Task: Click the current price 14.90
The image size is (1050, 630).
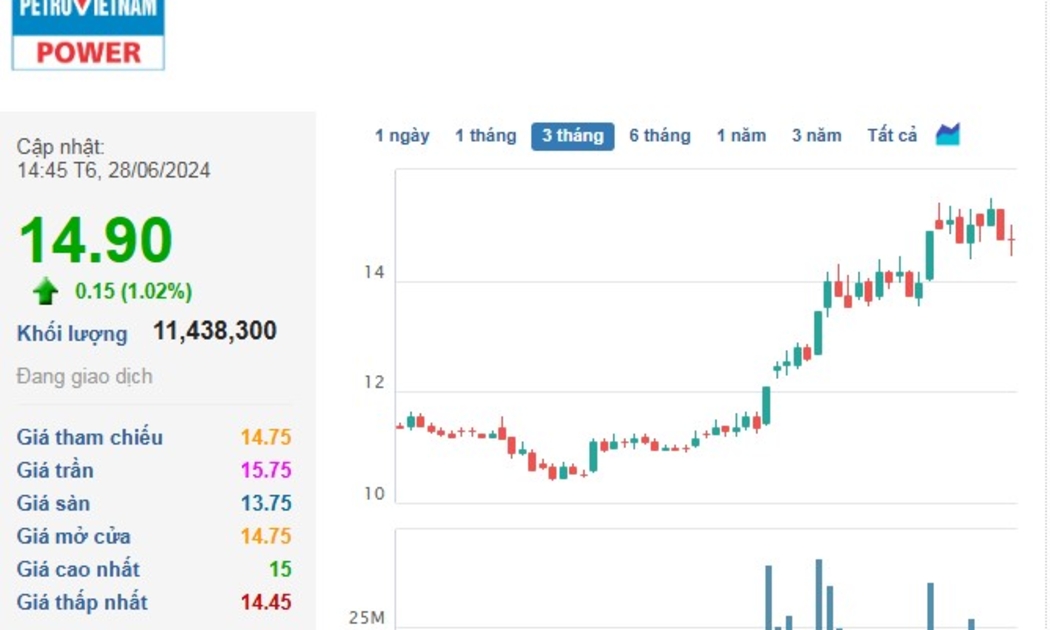Action: (x=96, y=241)
